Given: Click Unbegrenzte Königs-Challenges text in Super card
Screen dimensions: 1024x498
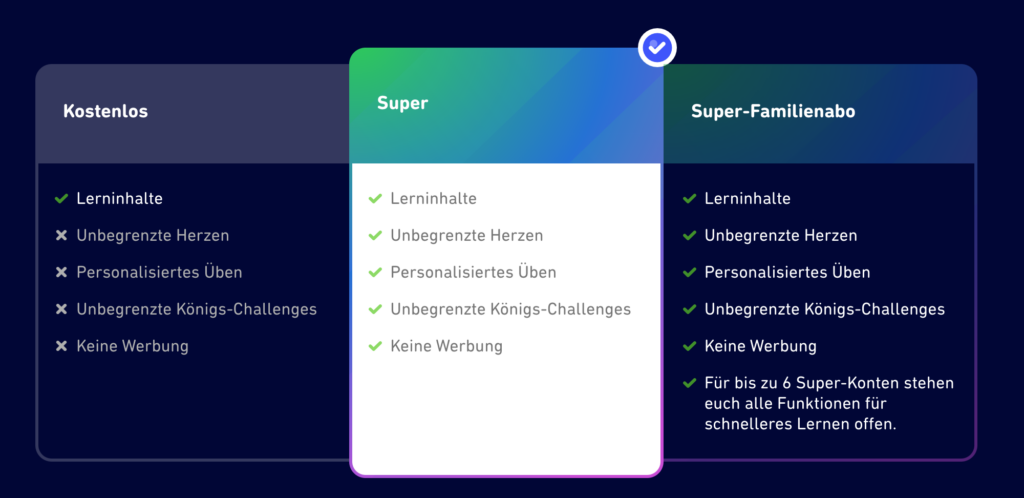Looking at the screenshot, I should [x=511, y=309].
